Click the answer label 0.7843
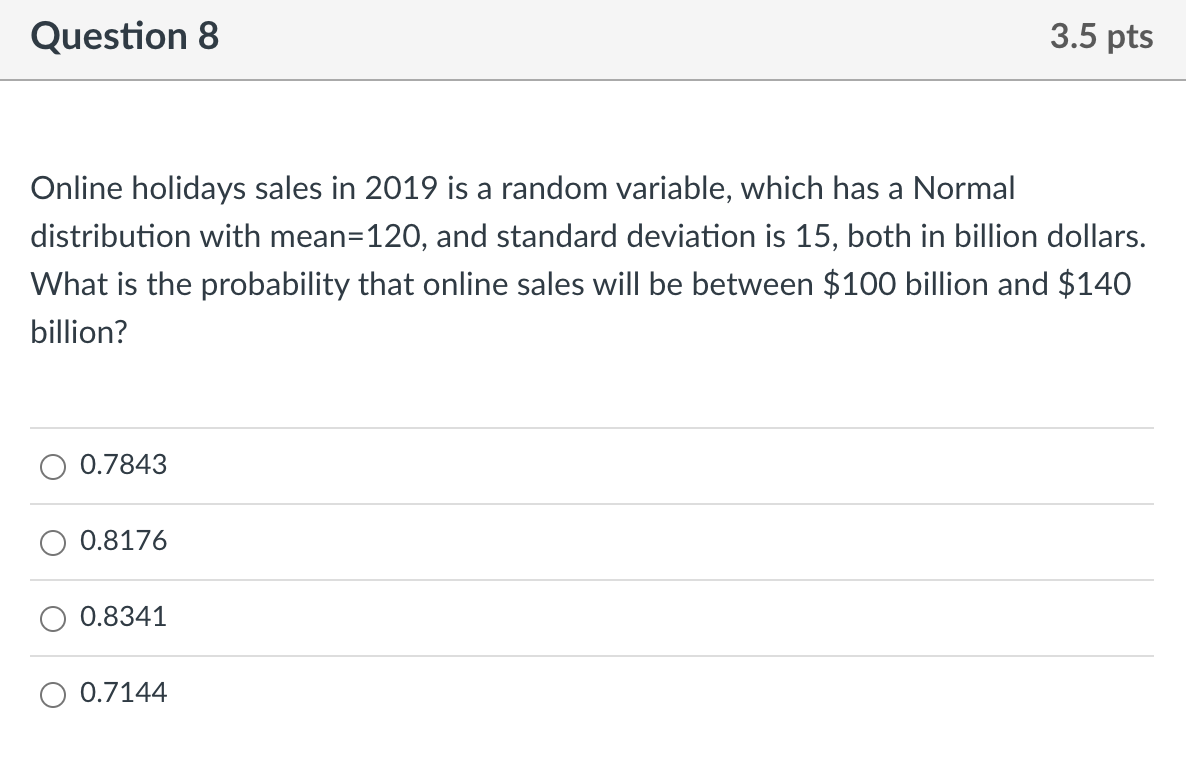The width and height of the screenshot is (1186, 762). pos(123,465)
